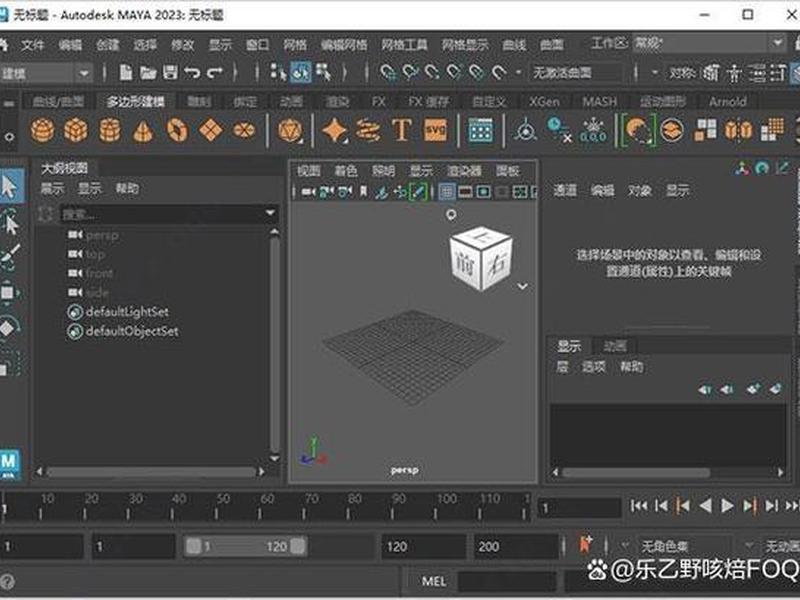The width and height of the screenshot is (800, 600).
Task: Create a platonic solid from shelf
Action: [x=290, y=131]
